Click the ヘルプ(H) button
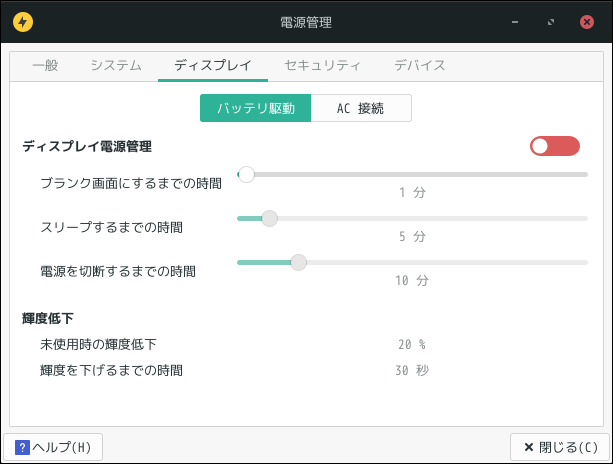The width and height of the screenshot is (613, 464). [54, 447]
